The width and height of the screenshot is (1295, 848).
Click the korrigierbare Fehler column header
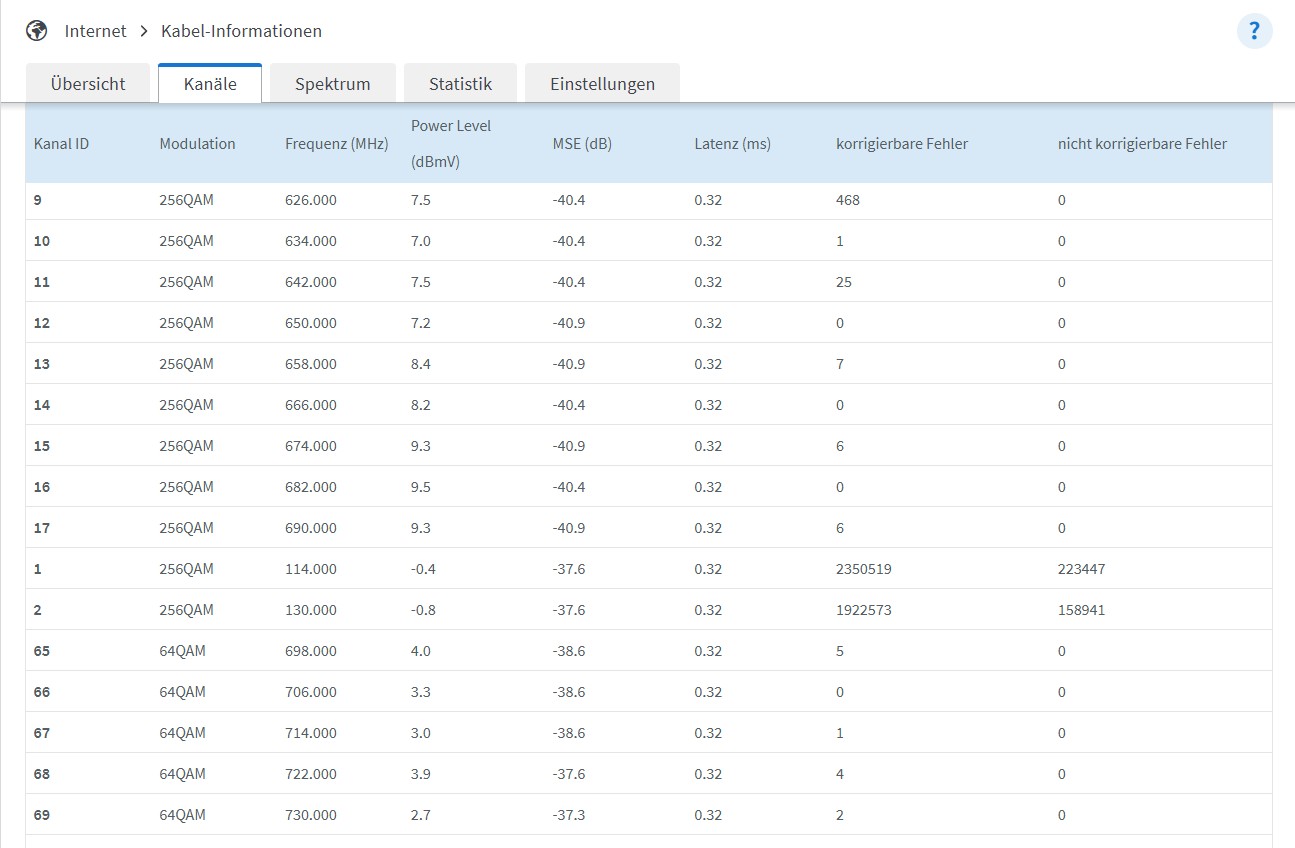pos(901,144)
